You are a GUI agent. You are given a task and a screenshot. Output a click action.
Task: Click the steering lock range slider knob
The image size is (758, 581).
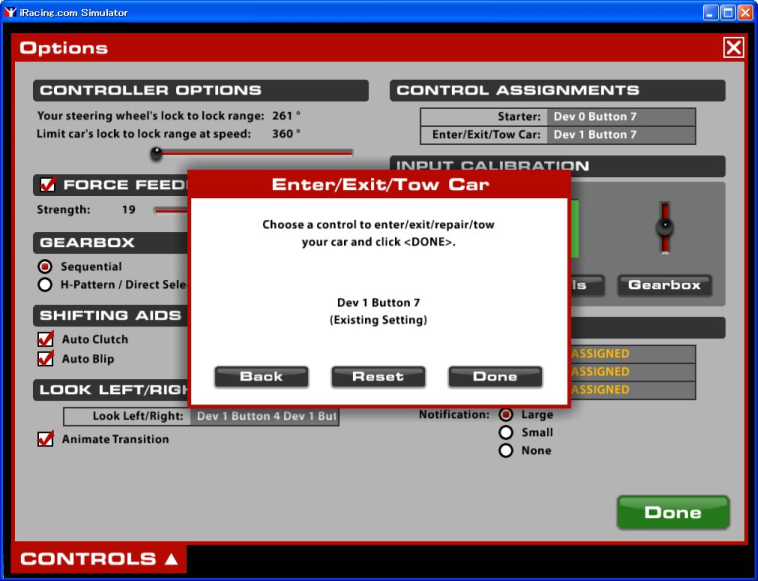pyautogui.click(x=156, y=153)
